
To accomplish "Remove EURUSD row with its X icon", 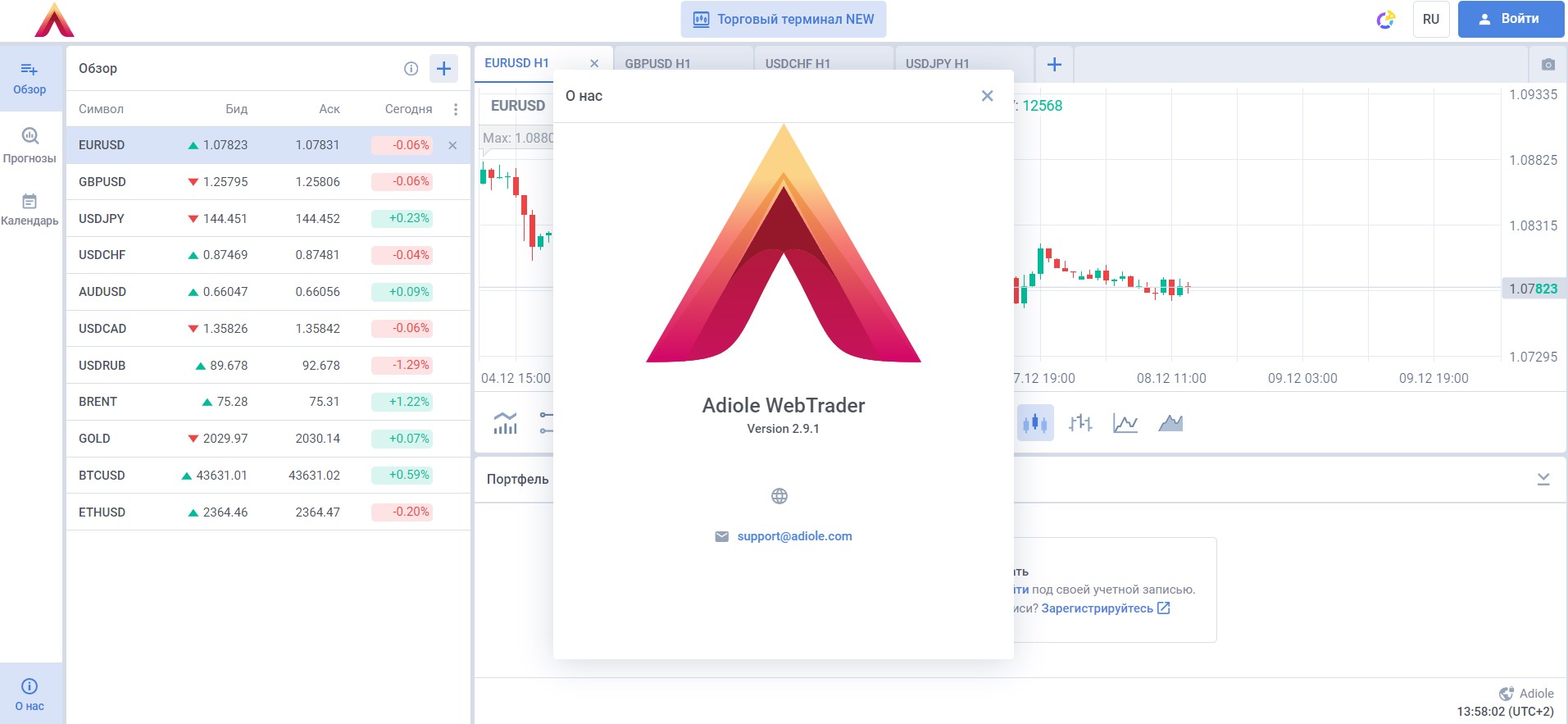I will coord(452,145).
